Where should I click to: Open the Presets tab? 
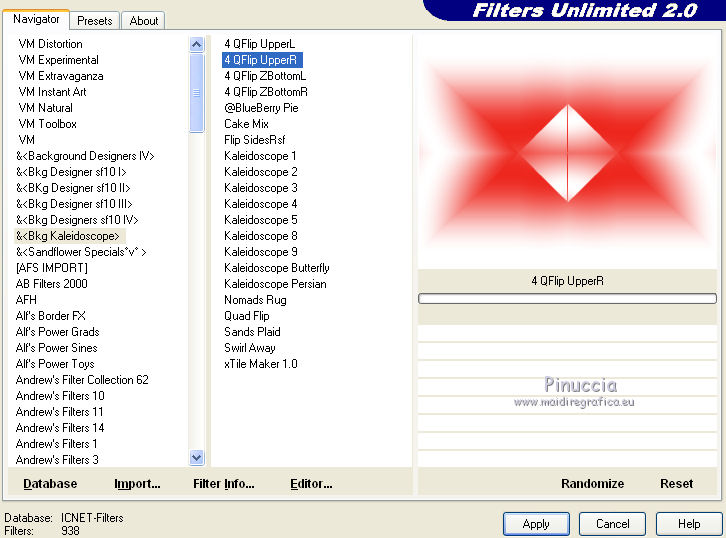click(x=94, y=21)
